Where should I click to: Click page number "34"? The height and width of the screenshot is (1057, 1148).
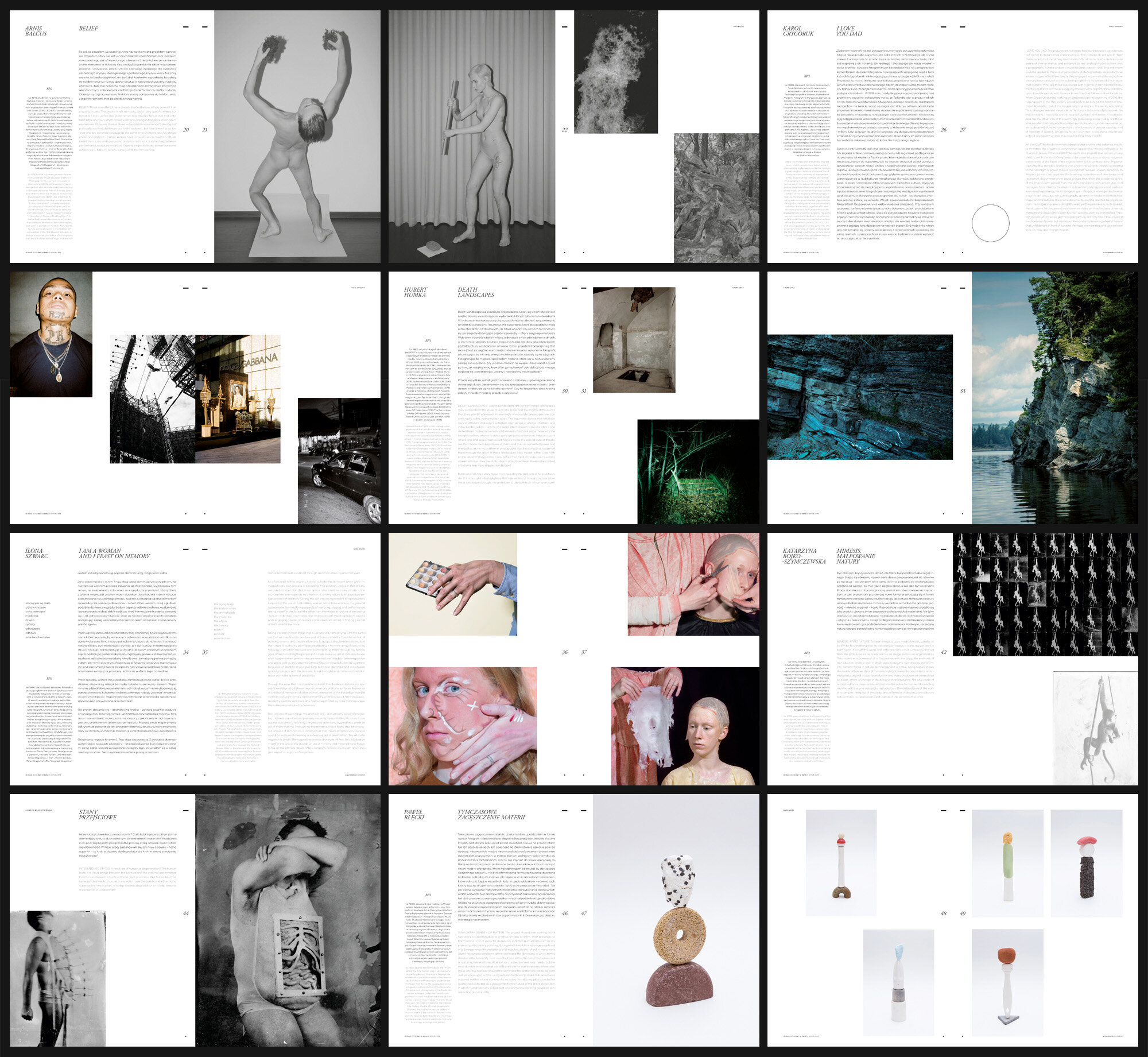coord(186,652)
